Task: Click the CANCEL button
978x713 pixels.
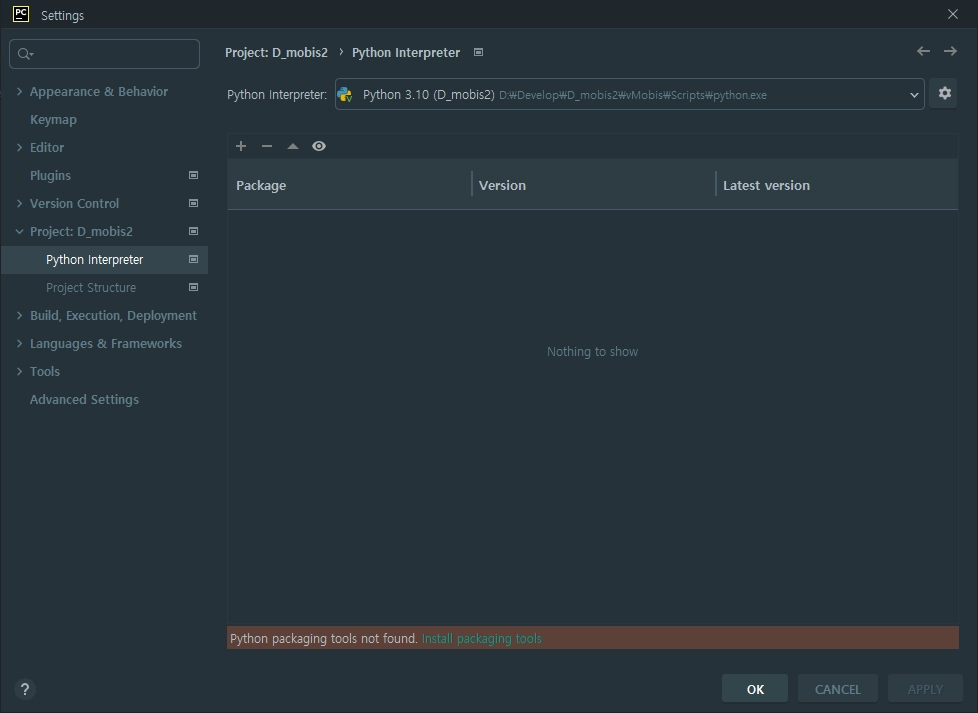Action: coord(838,689)
